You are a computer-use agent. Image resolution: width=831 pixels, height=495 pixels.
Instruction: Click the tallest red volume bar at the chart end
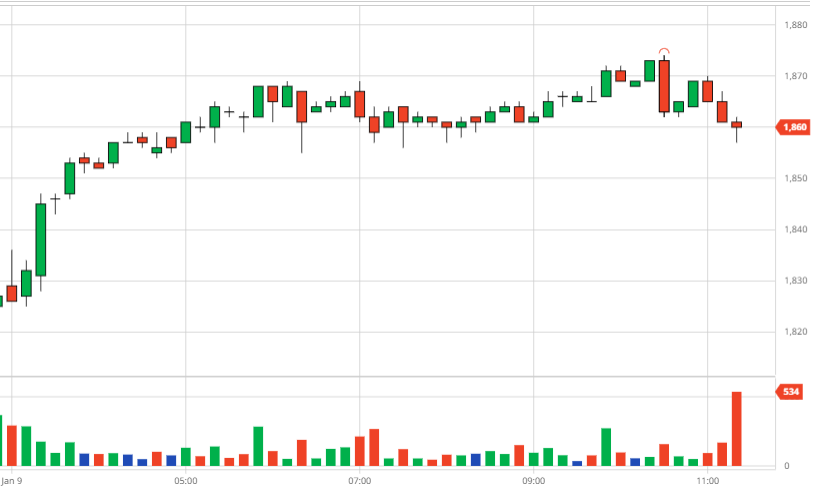[x=737, y=429]
